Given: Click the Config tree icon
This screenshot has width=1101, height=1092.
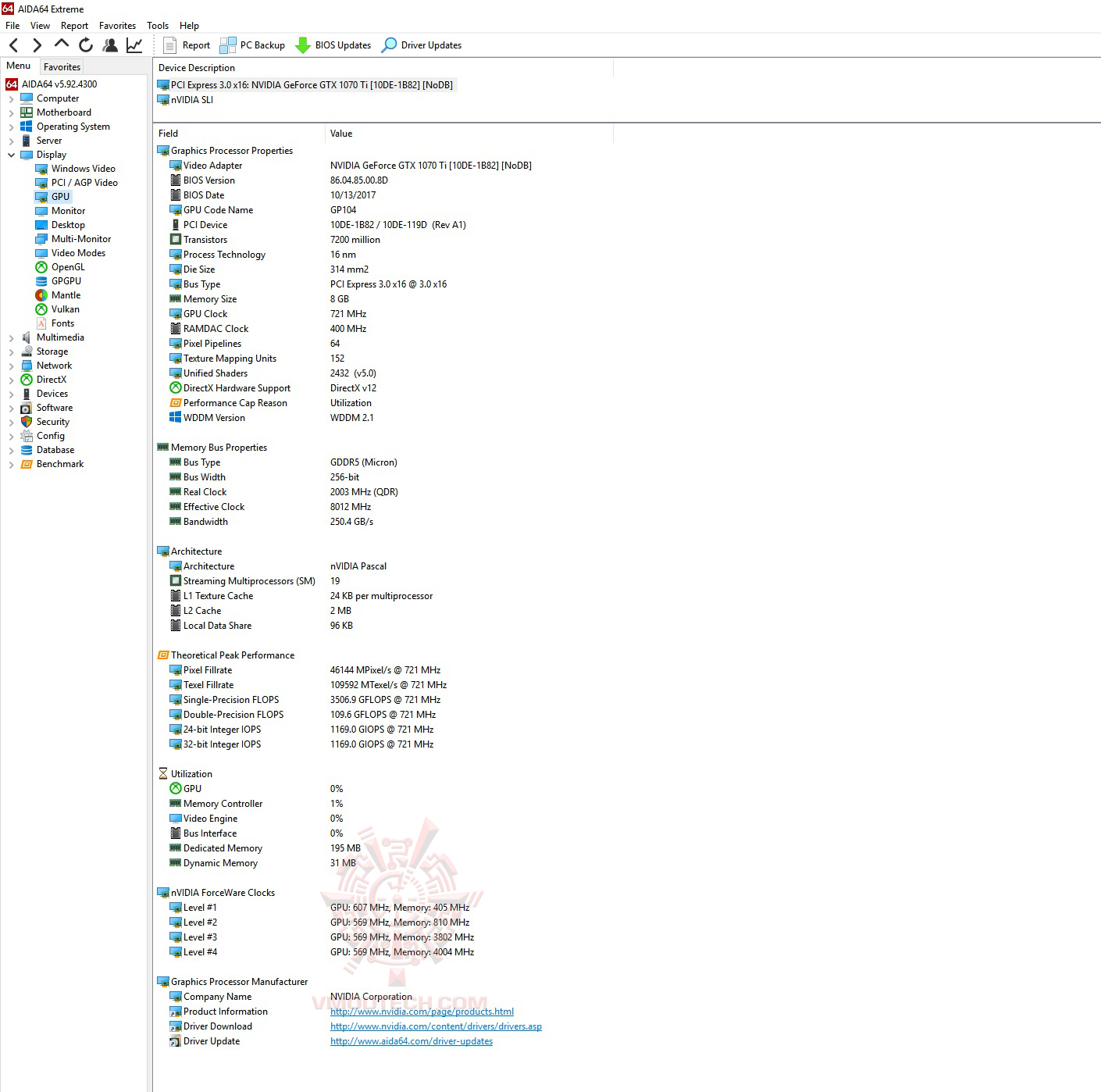Looking at the screenshot, I should coord(27,436).
